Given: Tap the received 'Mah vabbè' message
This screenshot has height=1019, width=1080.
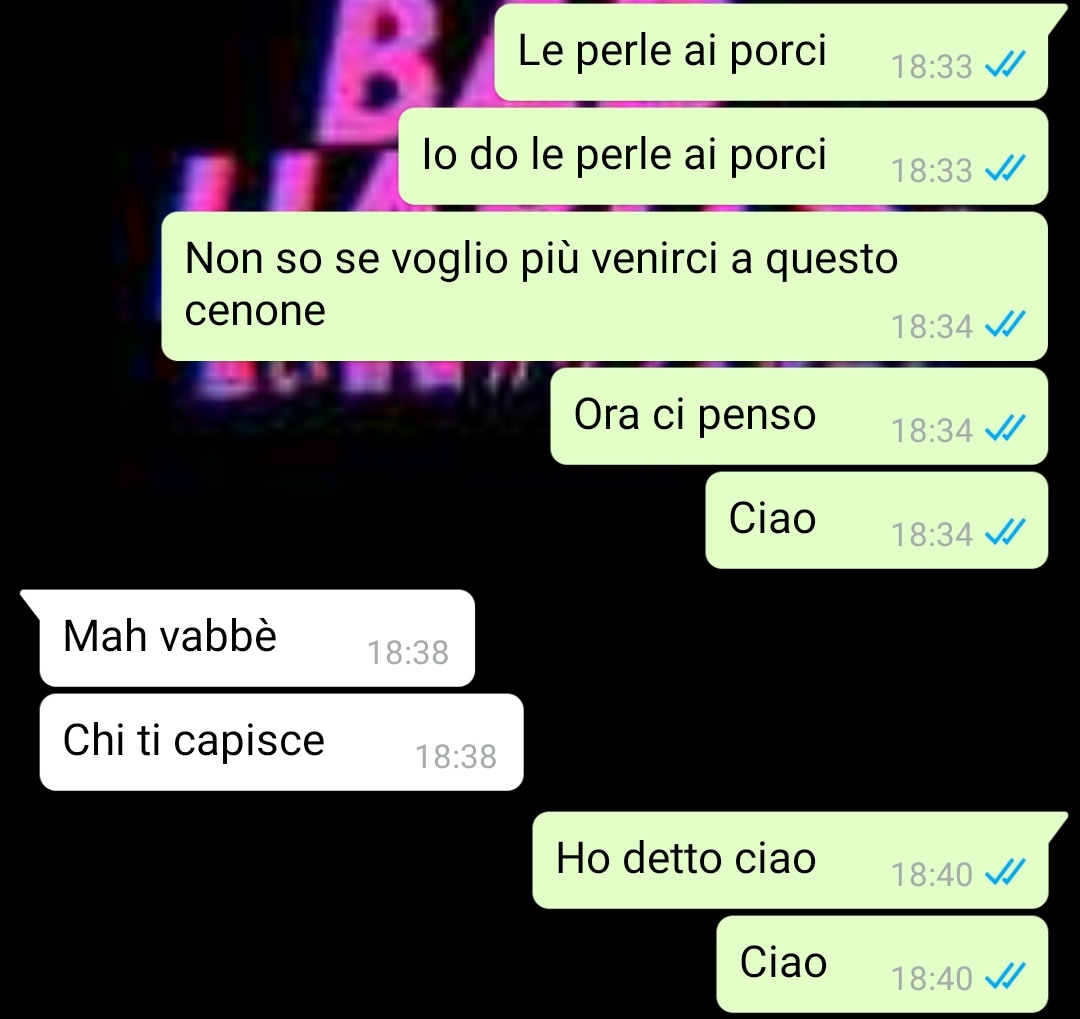Looking at the screenshot, I should click(x=257, y=638).
